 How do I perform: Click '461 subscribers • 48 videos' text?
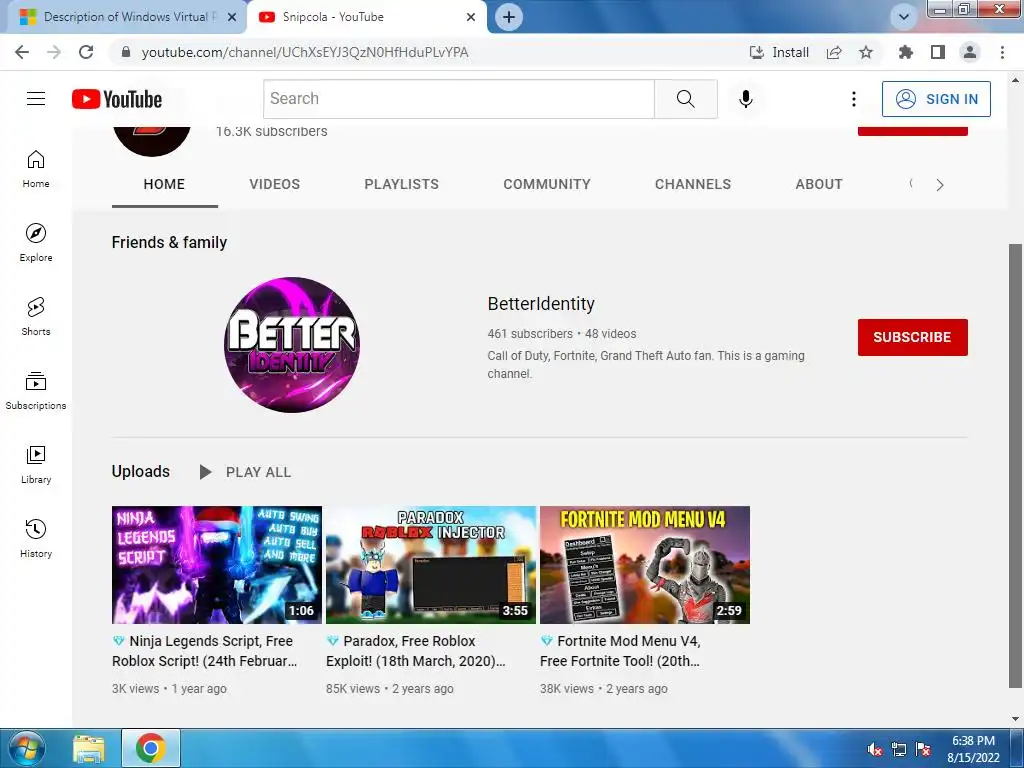[562, 334]
